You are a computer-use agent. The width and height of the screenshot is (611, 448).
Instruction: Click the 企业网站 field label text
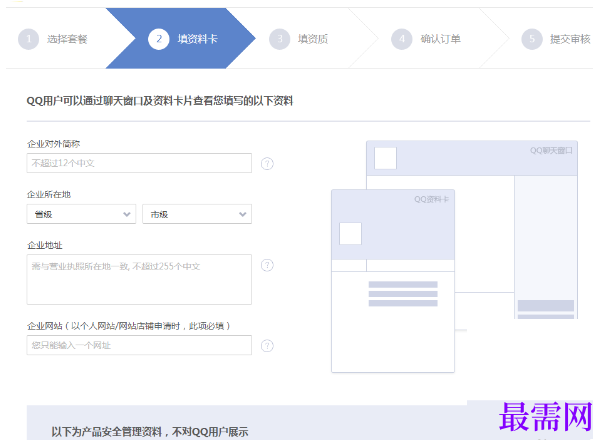tap(129, 326)
